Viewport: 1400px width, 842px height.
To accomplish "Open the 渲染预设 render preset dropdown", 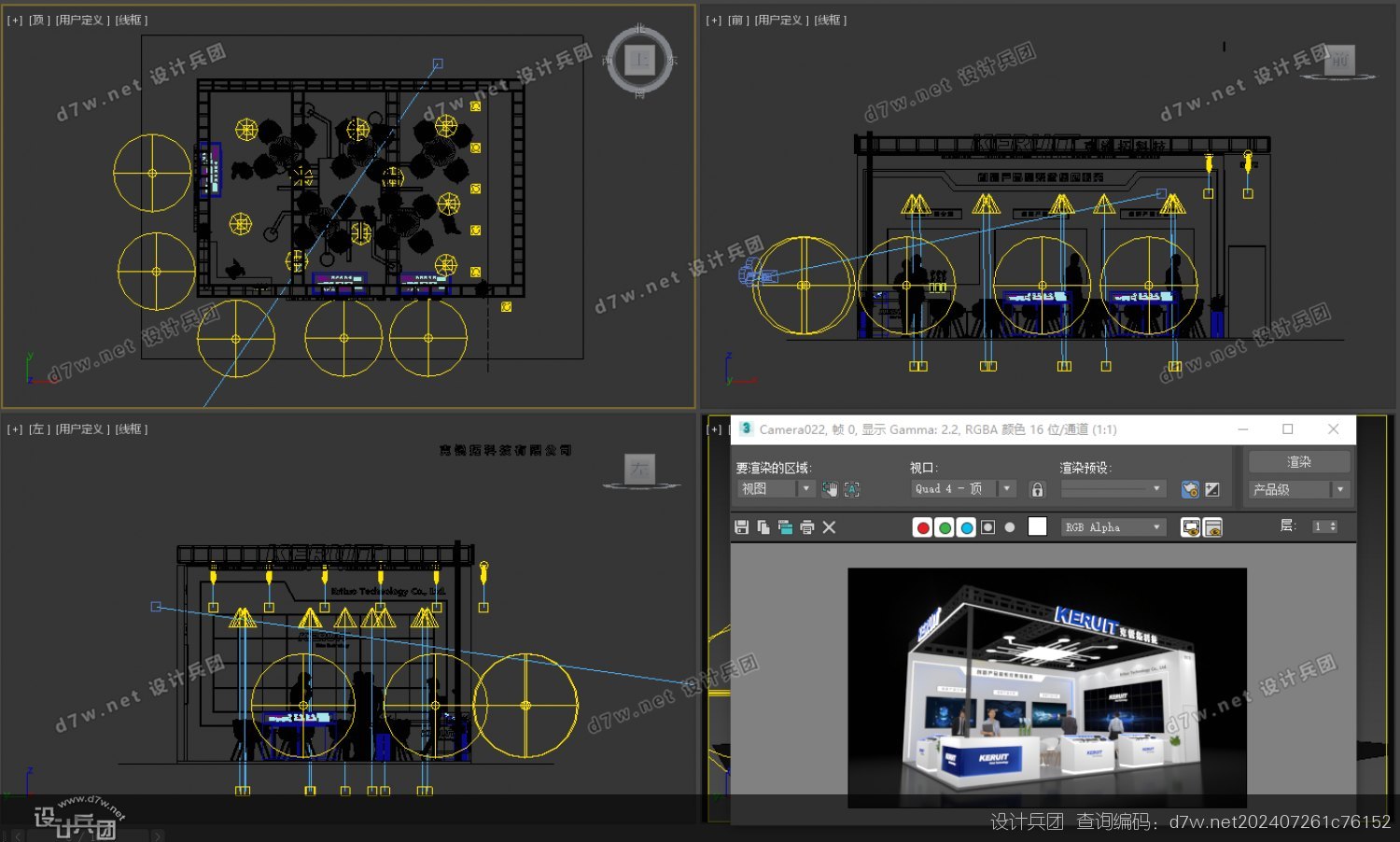I will point(1113,489).
